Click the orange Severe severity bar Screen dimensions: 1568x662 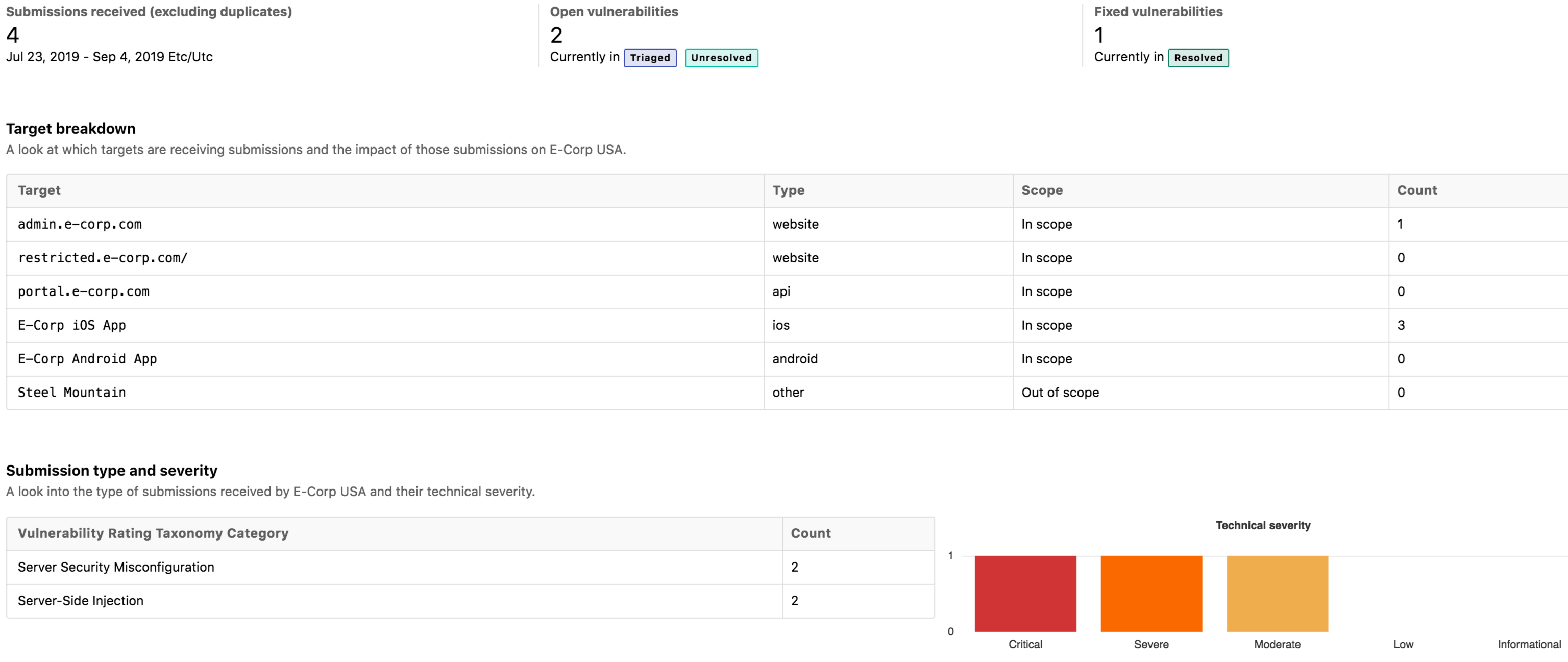[x=1151, y=594]
